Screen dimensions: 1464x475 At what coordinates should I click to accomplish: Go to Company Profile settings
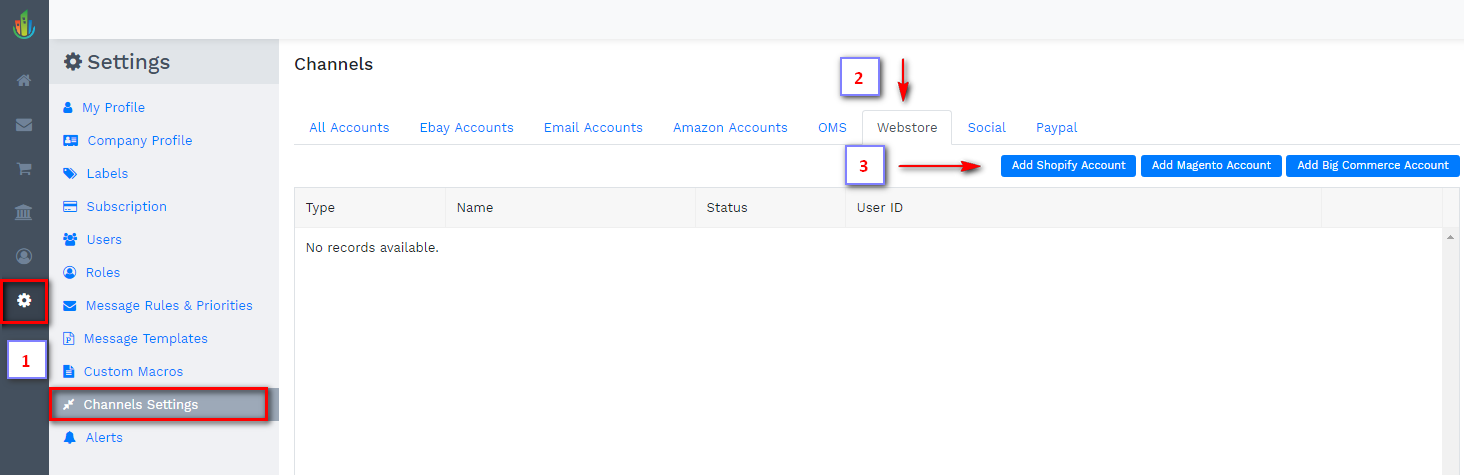coord(139,141)
